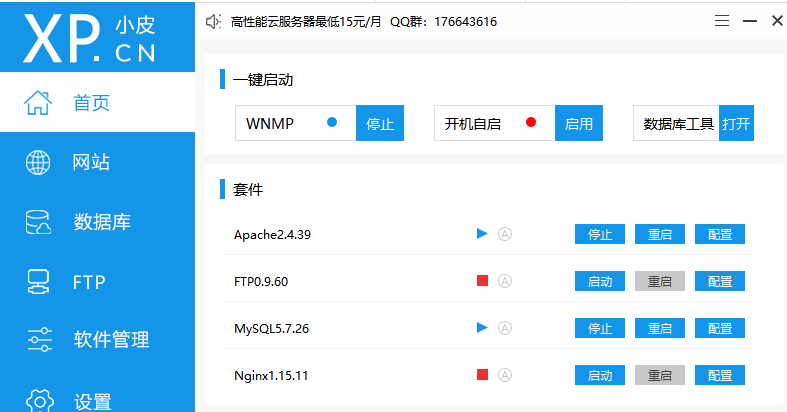Click the settings gear icon
The height and width of the screenshot is (412, 787).
point(39,400)
